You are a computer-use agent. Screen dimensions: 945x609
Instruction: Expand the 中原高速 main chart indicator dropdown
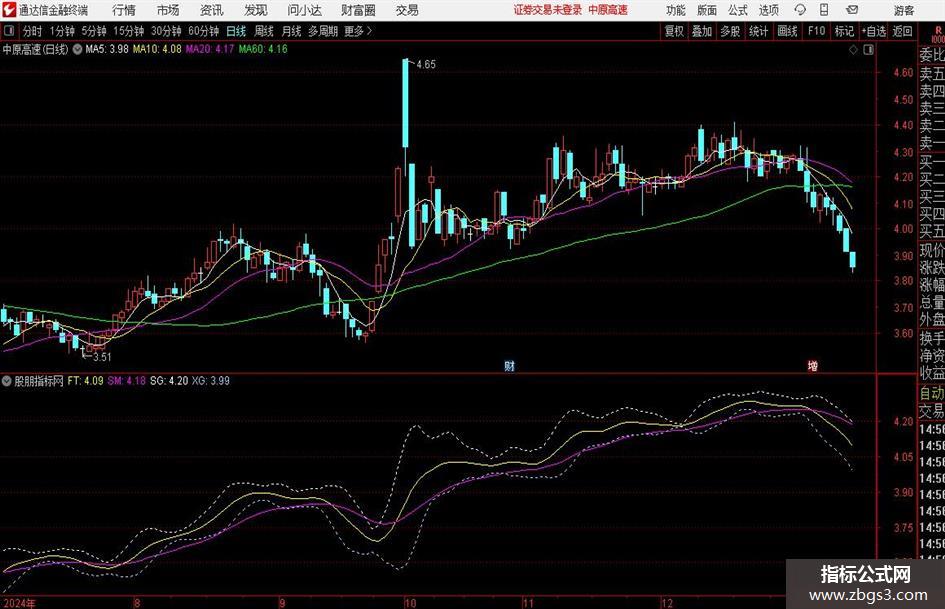pos(77,49)
